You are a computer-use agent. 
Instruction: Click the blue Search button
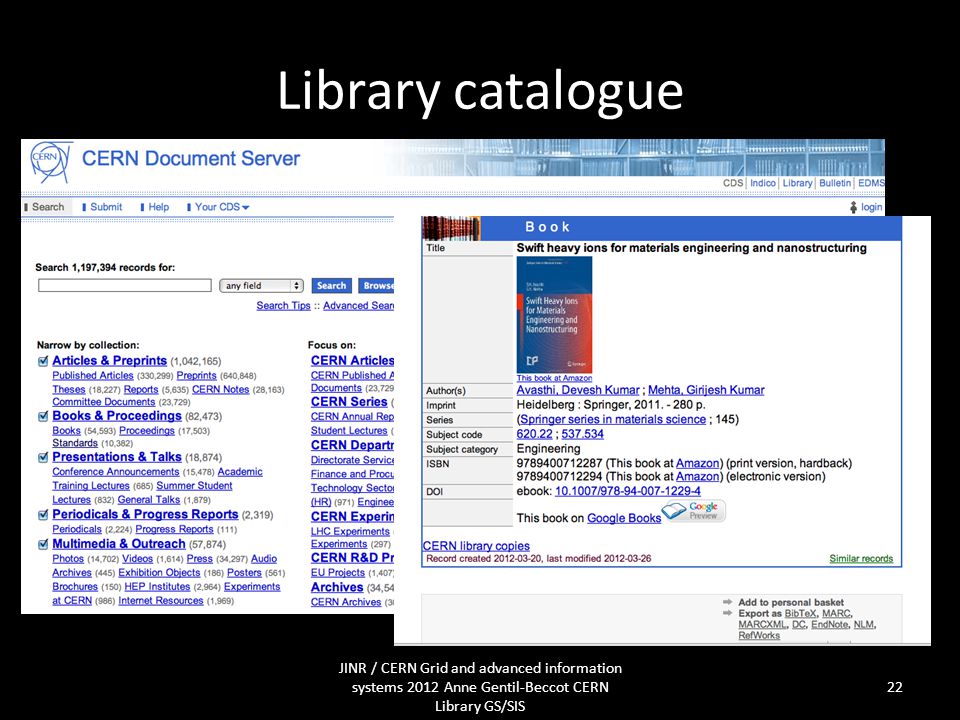tap(331, 285)
